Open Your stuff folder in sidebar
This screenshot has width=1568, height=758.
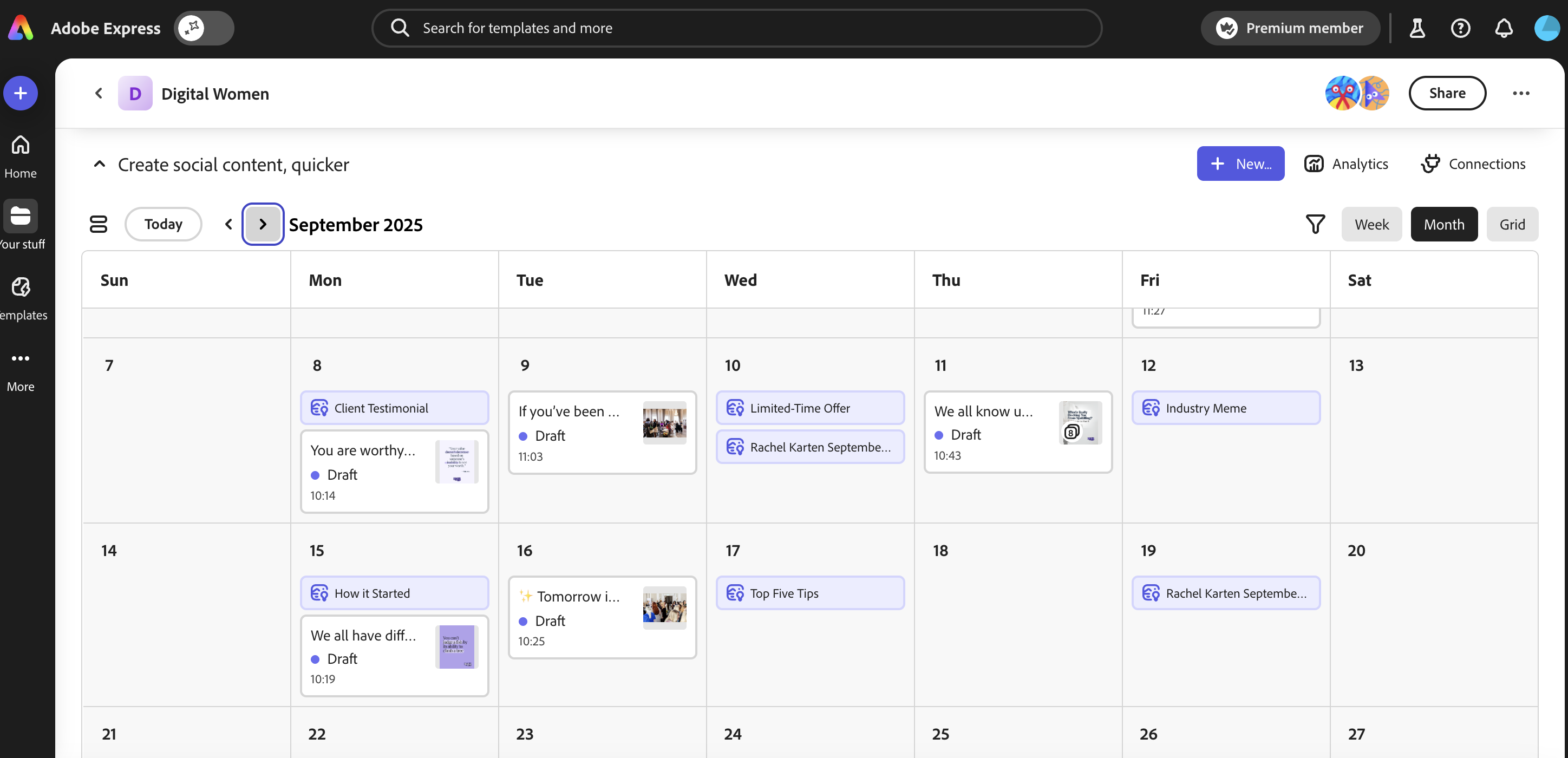pyautogui.click(x=21, y=216)
